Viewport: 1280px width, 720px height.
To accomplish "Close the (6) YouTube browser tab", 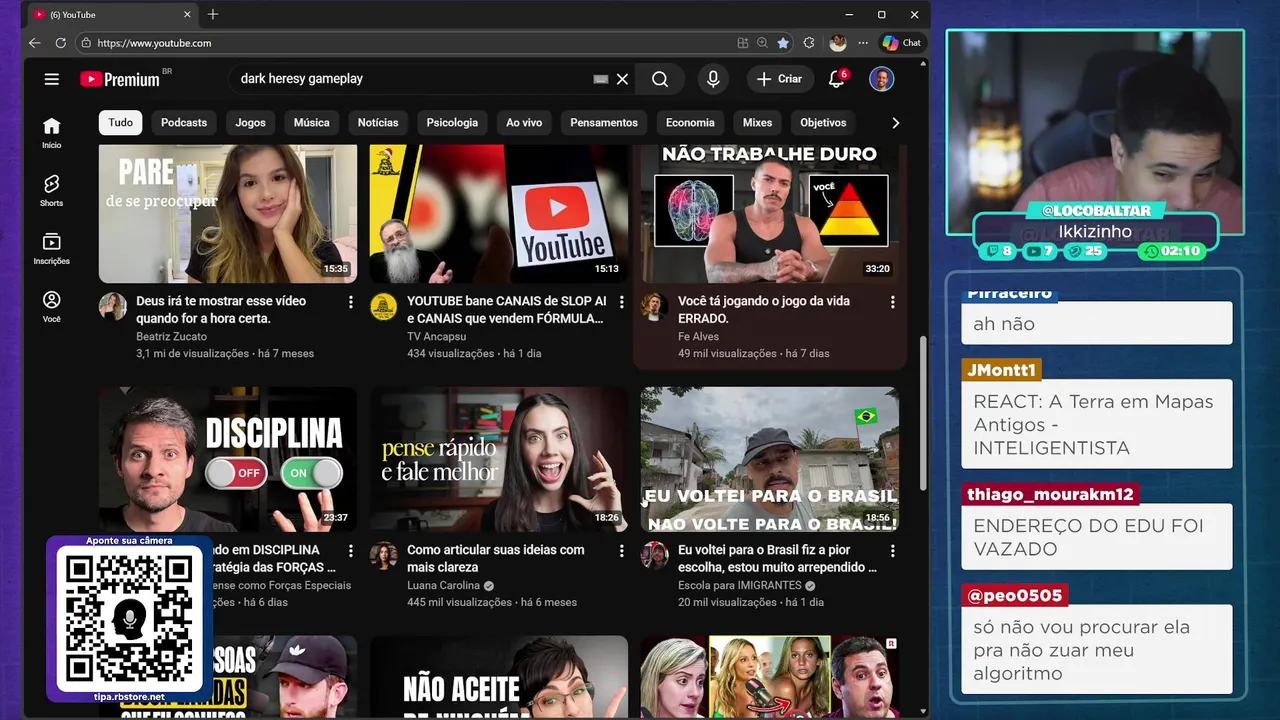I will 186,14.
